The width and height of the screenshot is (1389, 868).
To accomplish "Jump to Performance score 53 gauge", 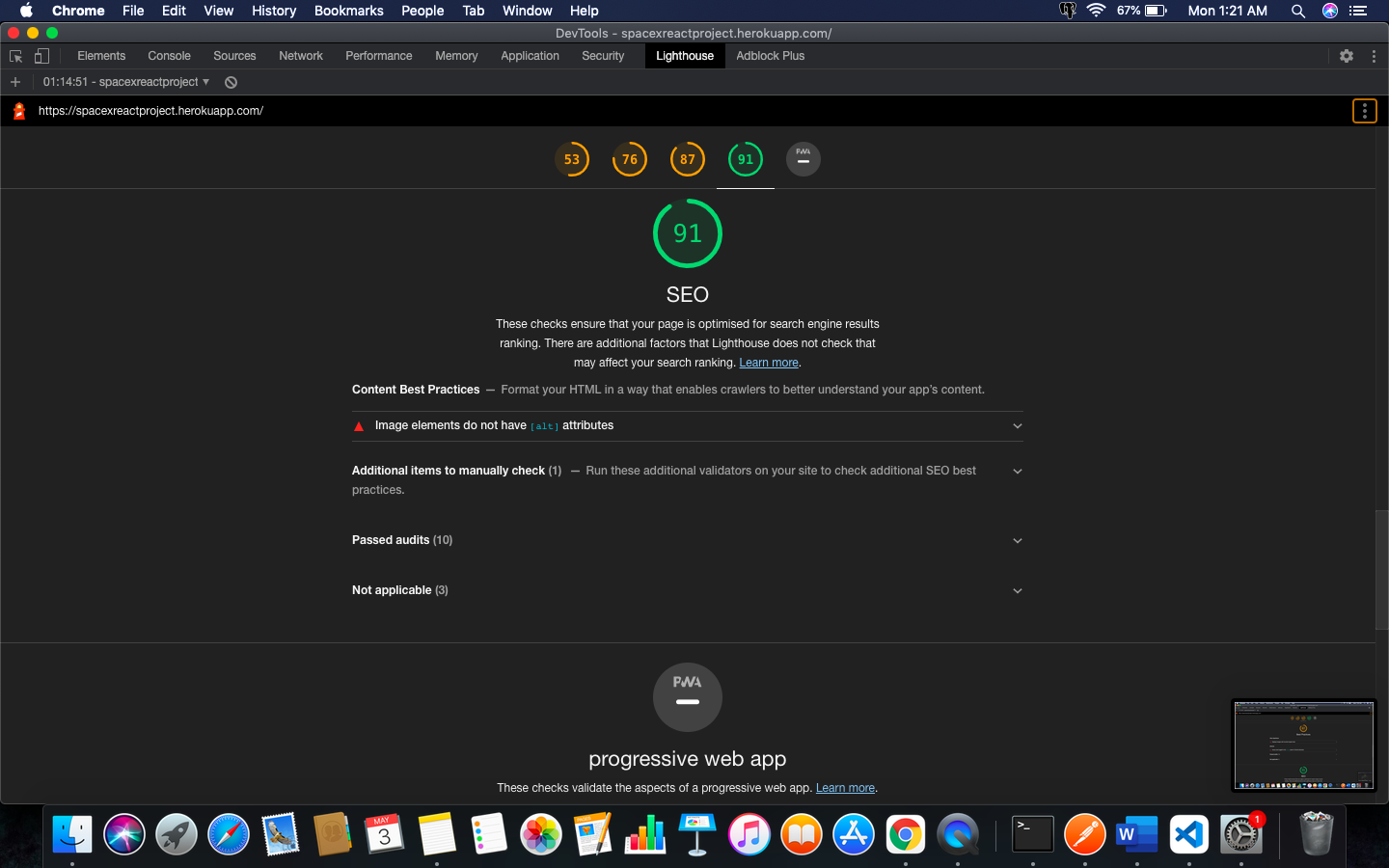I will tap(572, 159).
